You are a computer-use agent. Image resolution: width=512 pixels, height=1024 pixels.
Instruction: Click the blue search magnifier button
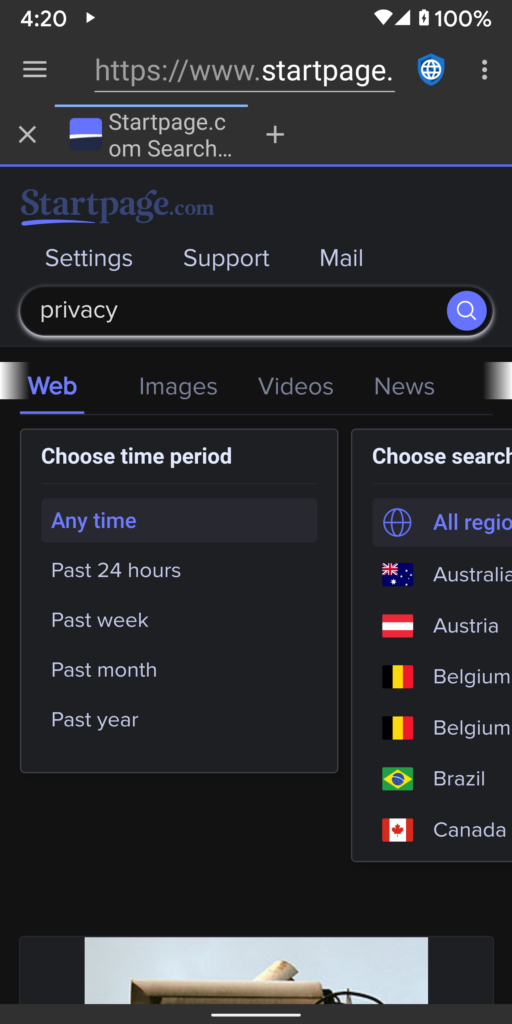coord(466,311)
